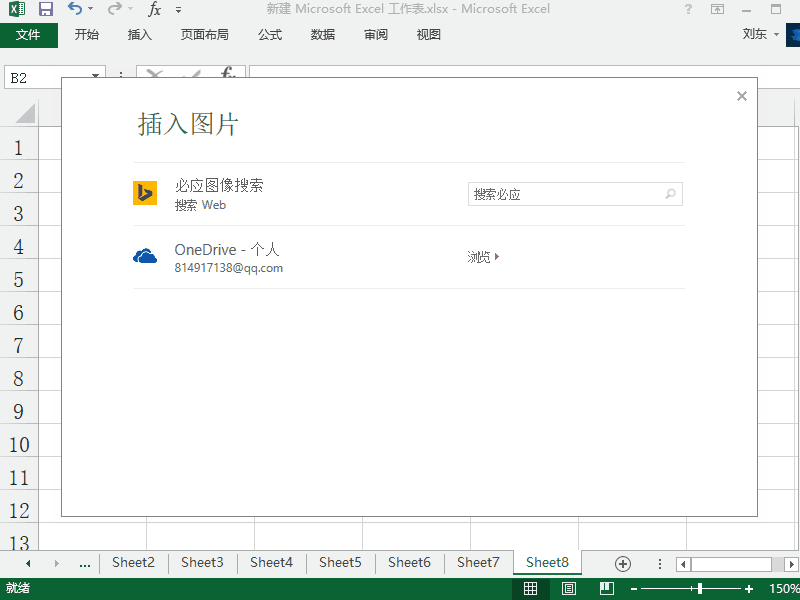This screenshot has width=800, height=600.
Task: Click the Undo arrow icon
Action: point(74,9)
